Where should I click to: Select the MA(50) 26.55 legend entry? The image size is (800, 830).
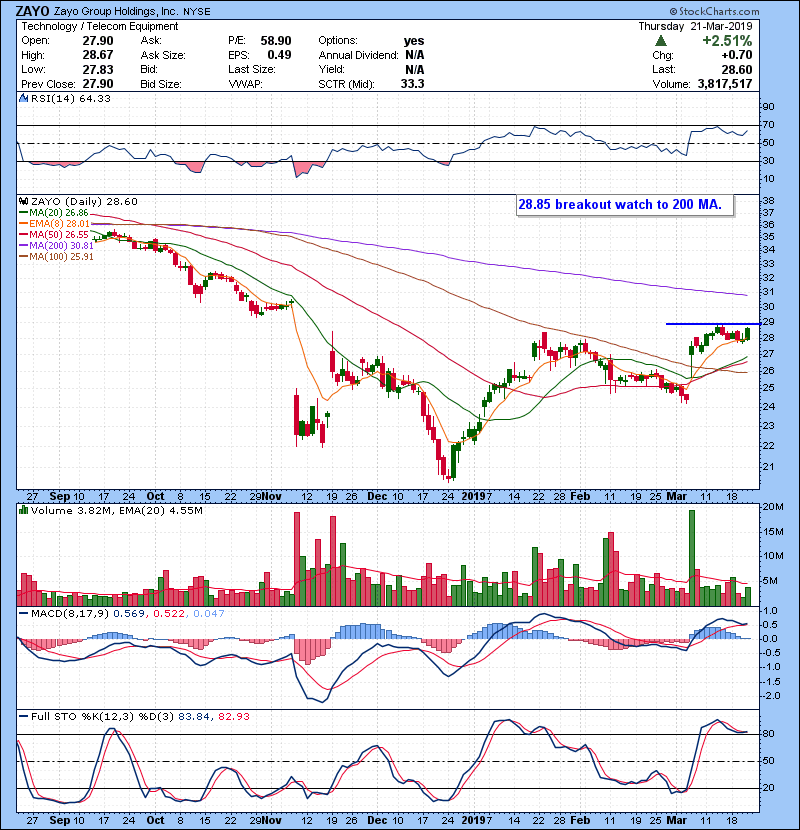53,234
